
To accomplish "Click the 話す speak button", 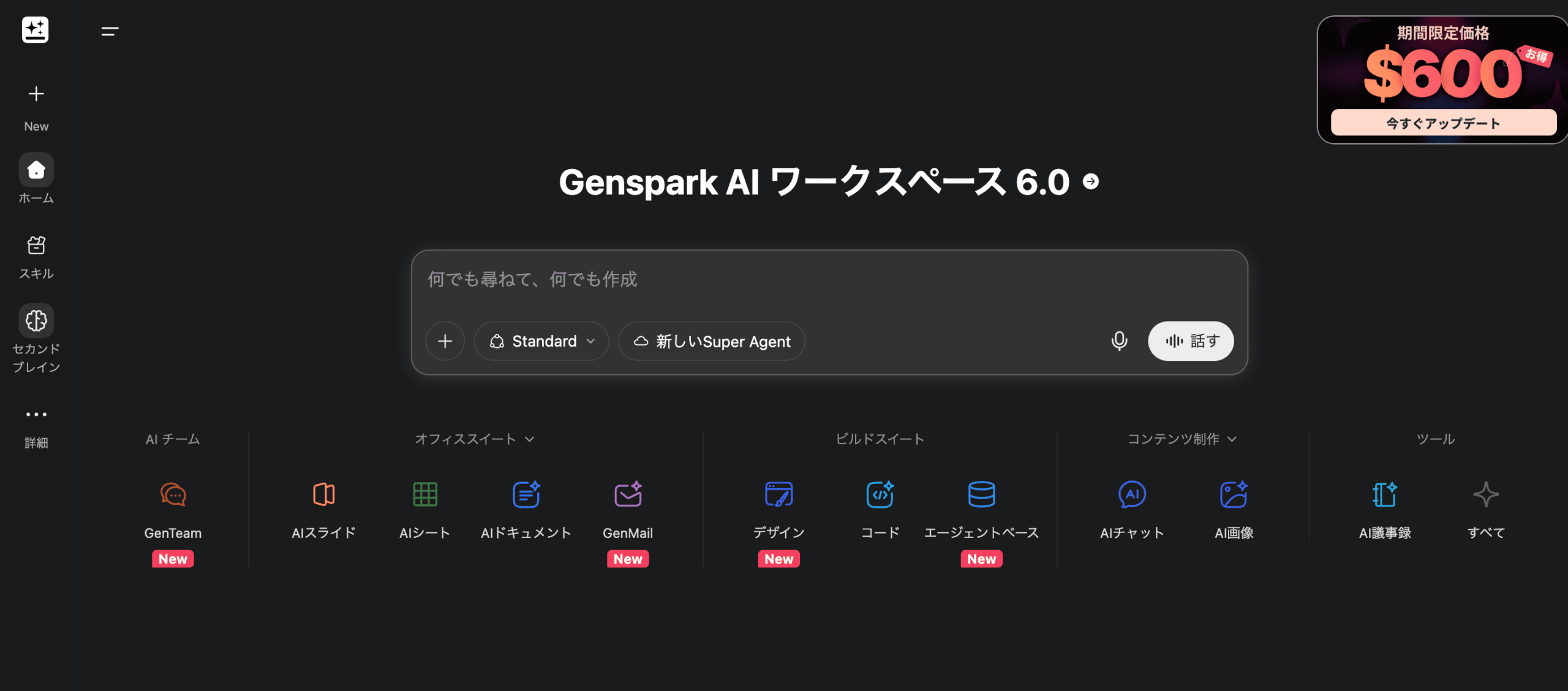I will point(1191,341).
